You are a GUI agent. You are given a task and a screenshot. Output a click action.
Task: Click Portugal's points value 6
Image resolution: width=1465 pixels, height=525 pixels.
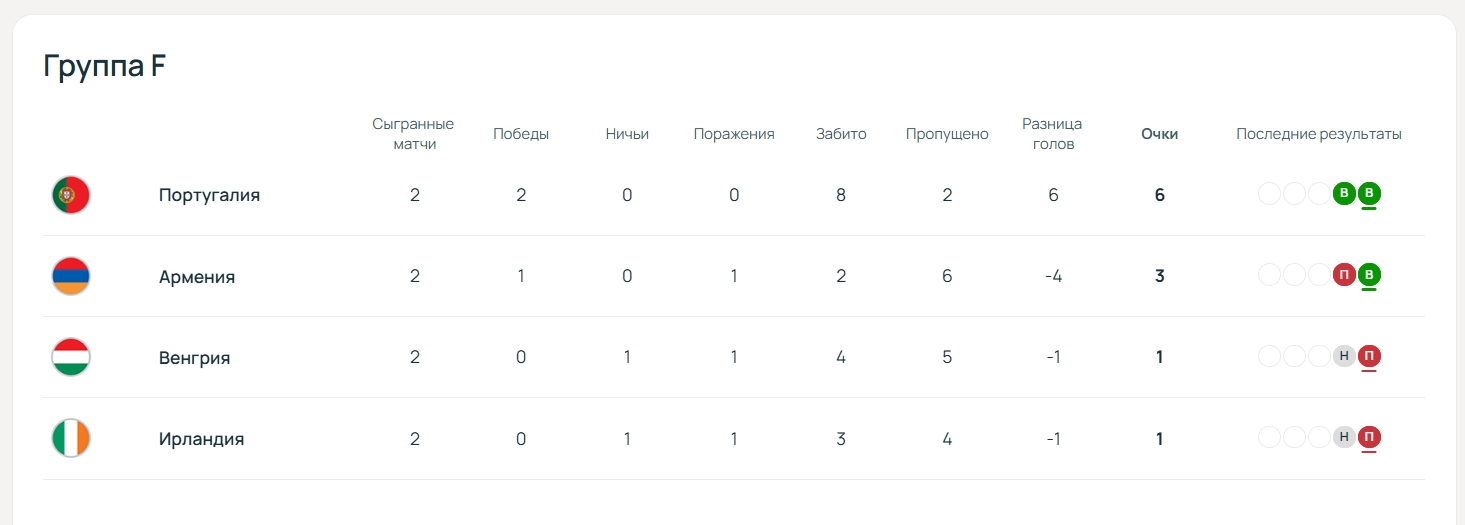pos(1160,195)
